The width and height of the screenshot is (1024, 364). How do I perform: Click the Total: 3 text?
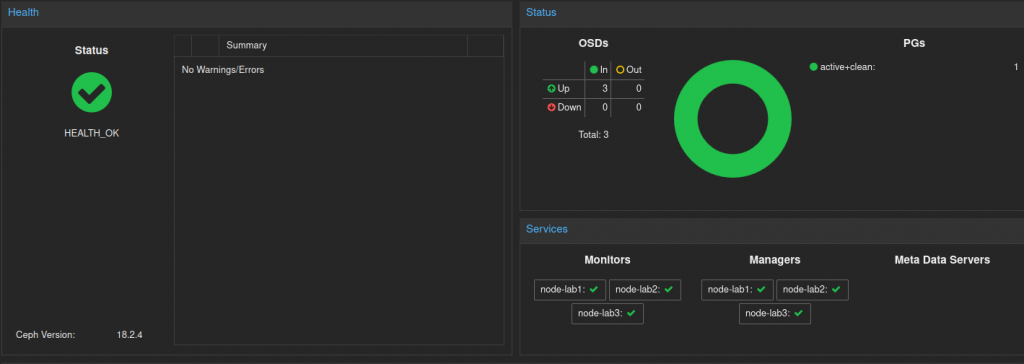[594, 135]
